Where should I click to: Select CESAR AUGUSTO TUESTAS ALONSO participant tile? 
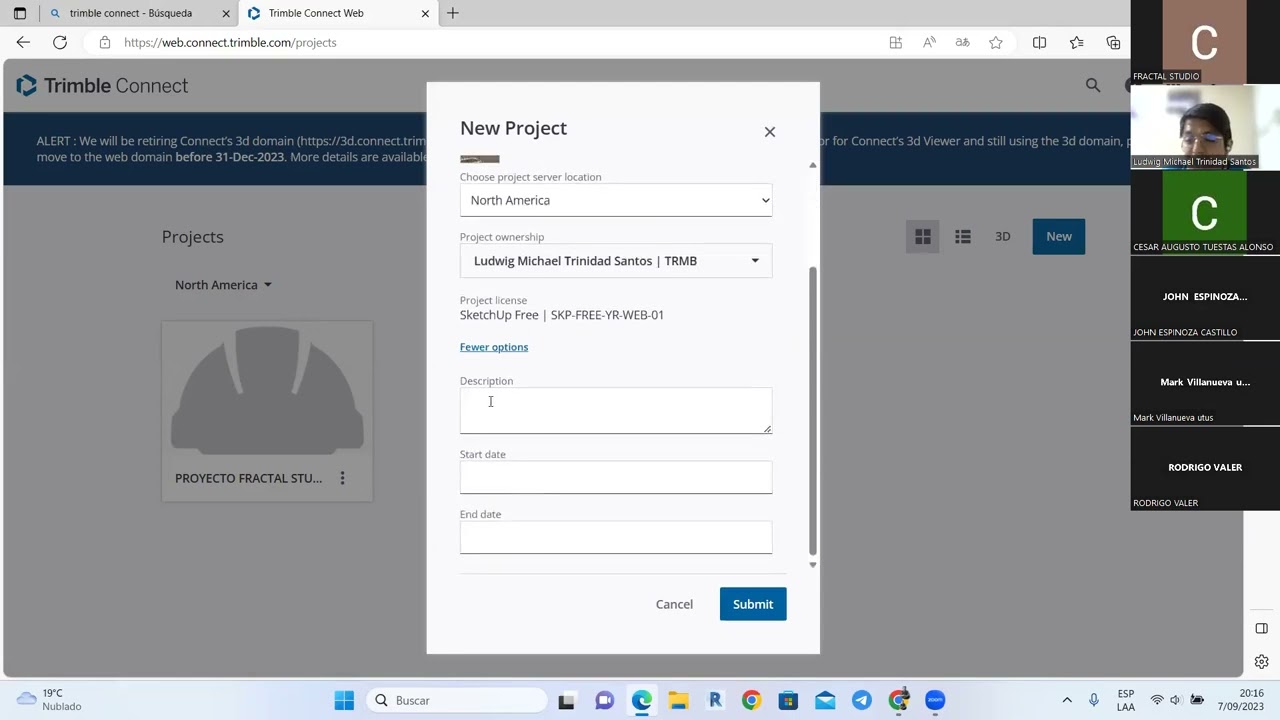1205,213
